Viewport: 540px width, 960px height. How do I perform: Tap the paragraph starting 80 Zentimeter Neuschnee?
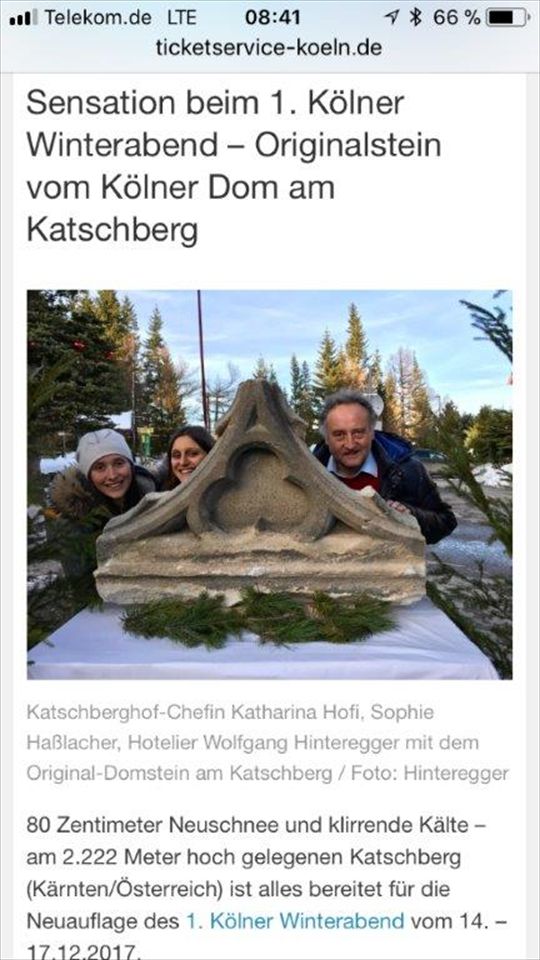[x=260, y=890]
